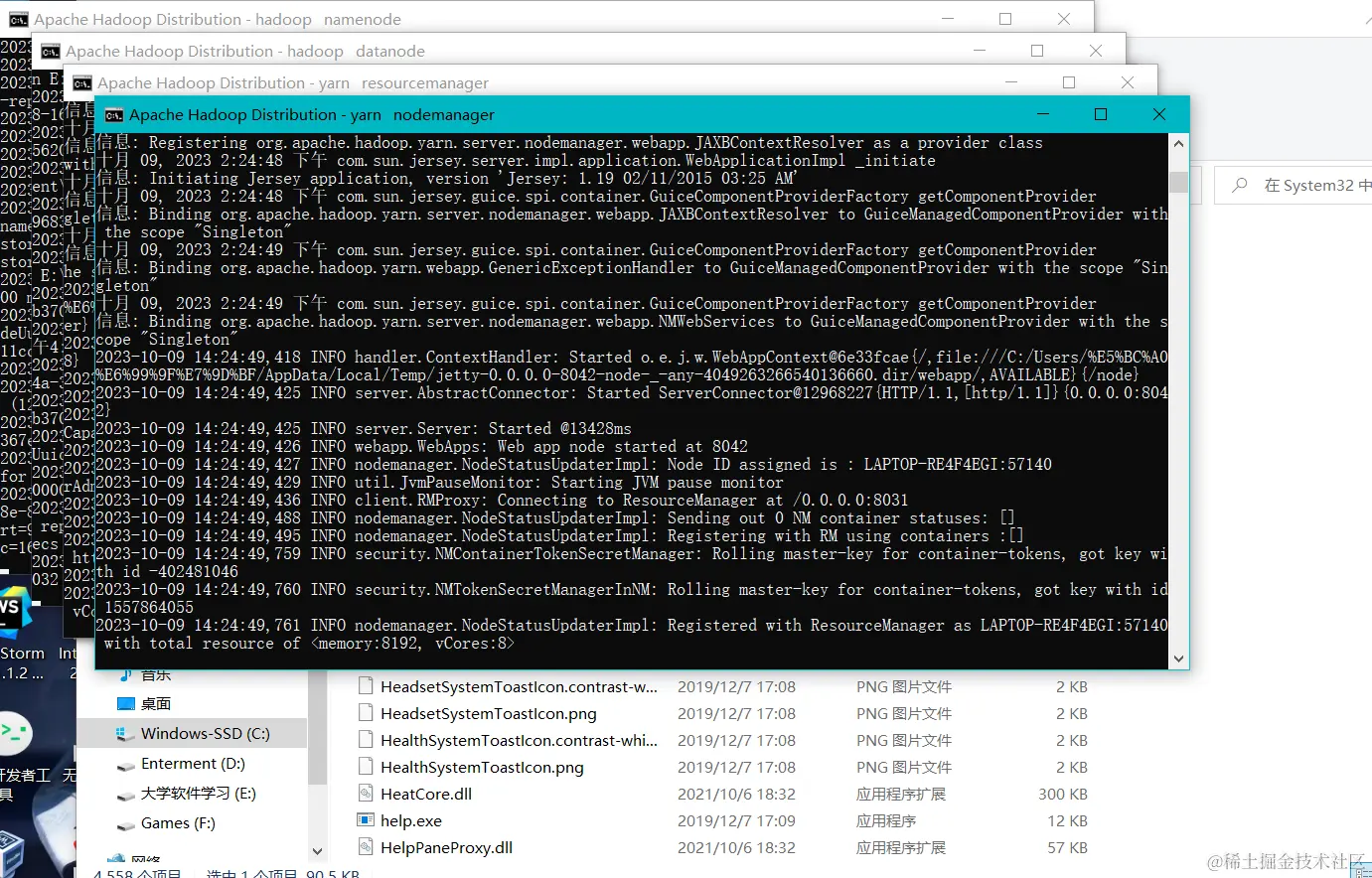Minimize the datanode console window
The image size is (1372, 878).
pos(980,51)
